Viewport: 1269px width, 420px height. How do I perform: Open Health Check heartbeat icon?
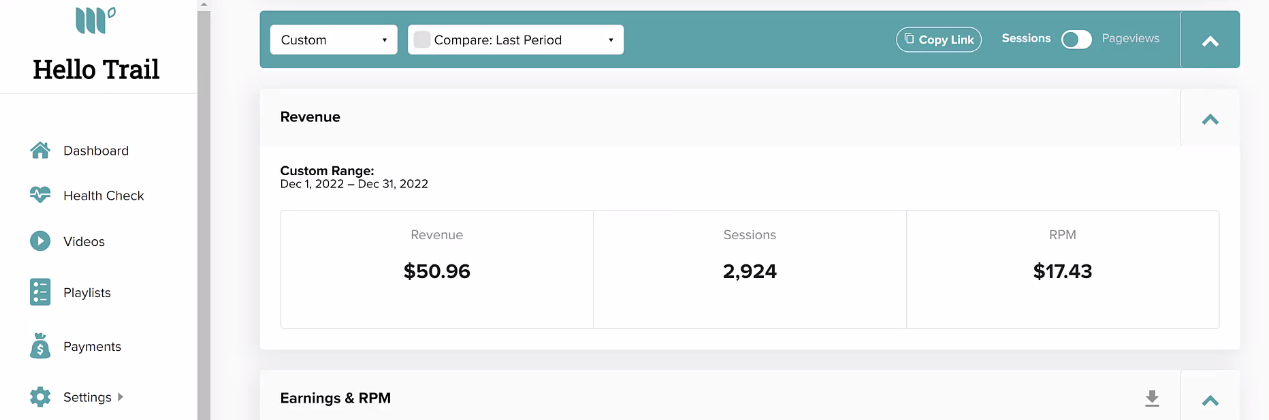click(40, 195)
